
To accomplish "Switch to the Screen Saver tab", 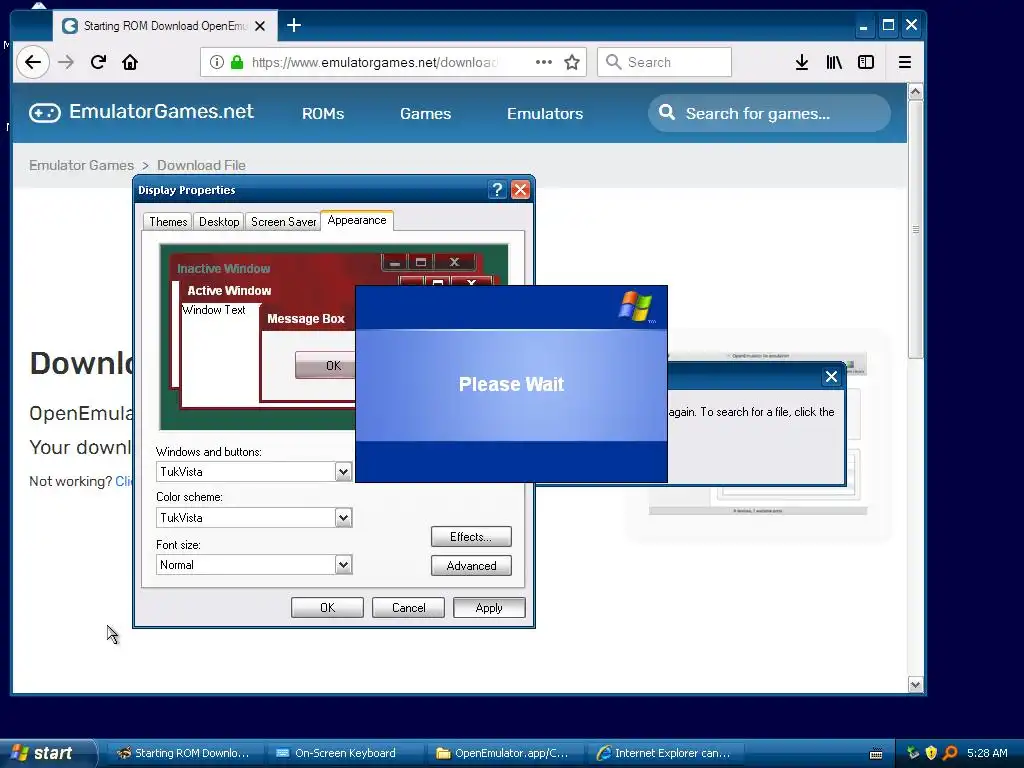I will [x=283, y=222].
